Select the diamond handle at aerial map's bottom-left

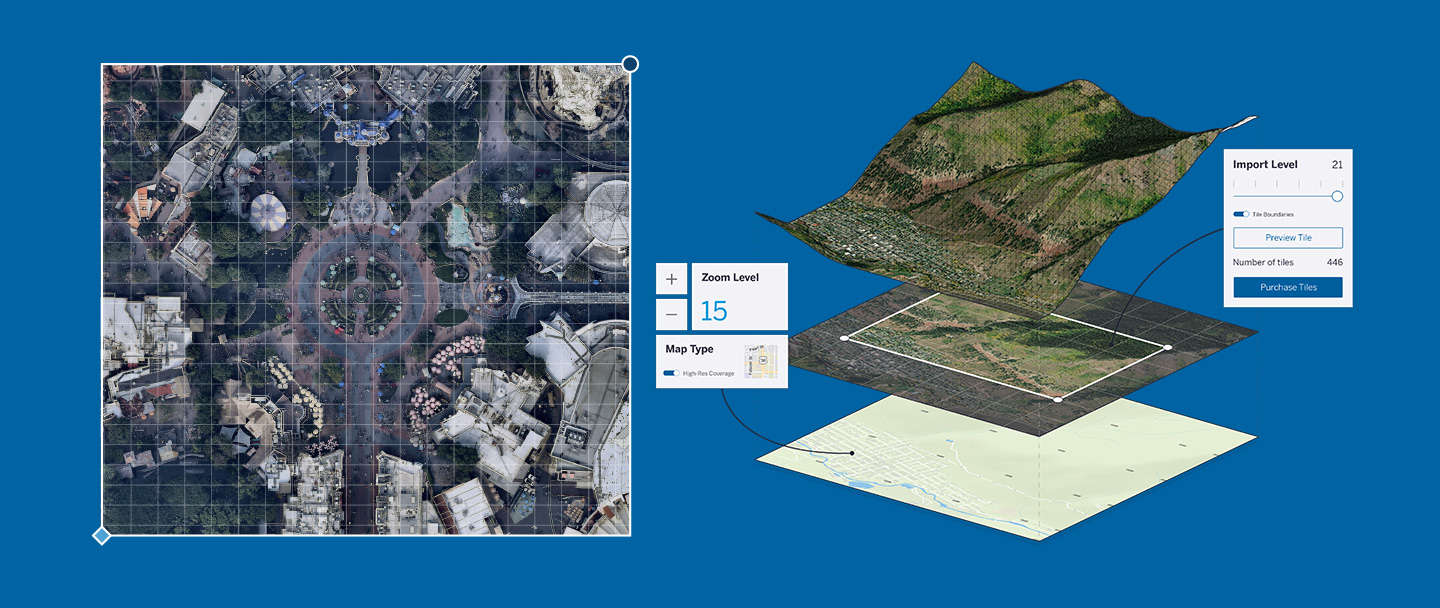[x=103, y=535]
